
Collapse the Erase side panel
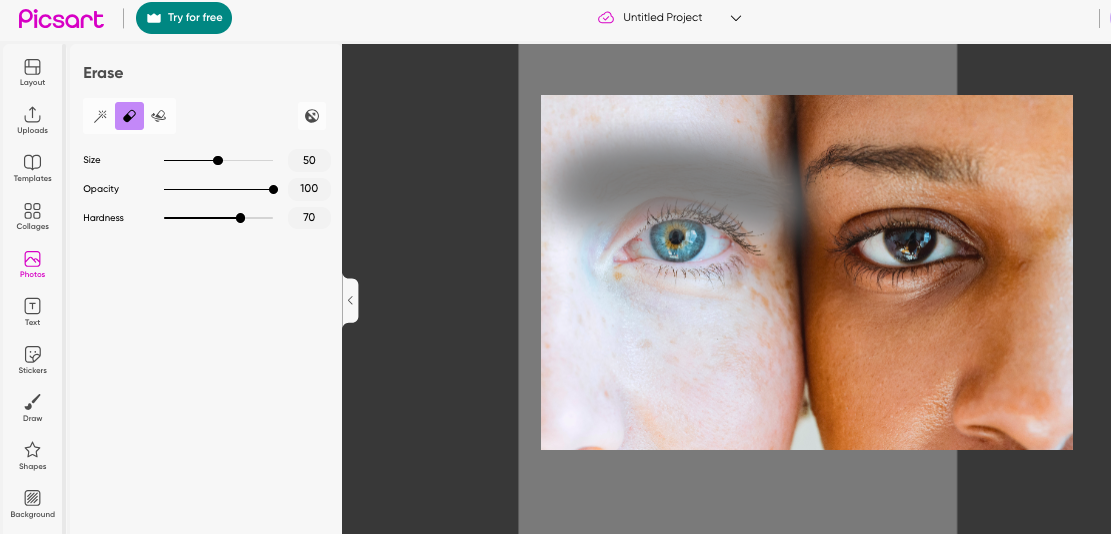(x=350, y=301)
